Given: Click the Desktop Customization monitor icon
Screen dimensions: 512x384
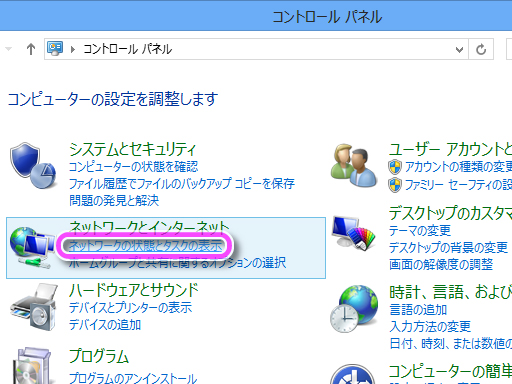Looking at the screenshot, I should tap(353, 233).
